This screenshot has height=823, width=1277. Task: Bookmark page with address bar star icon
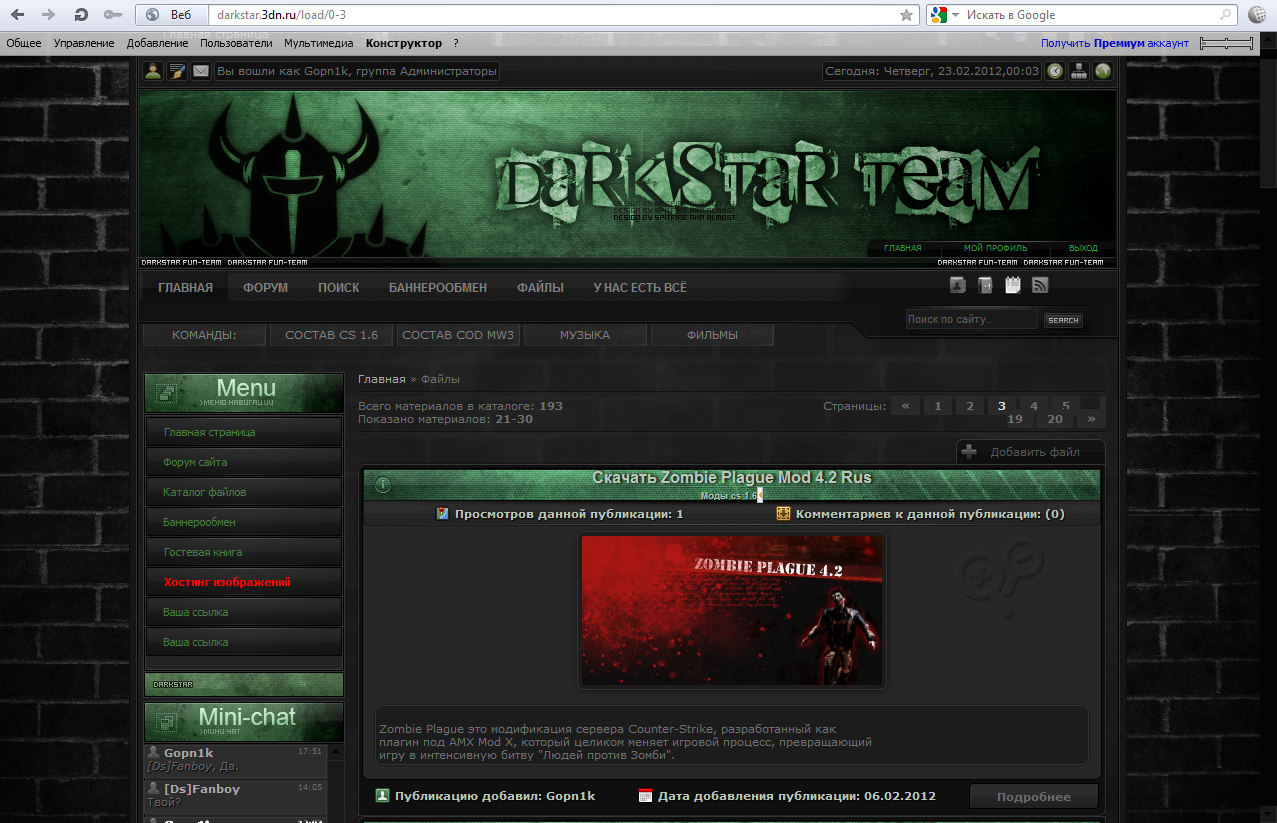(x=906, y=15)
